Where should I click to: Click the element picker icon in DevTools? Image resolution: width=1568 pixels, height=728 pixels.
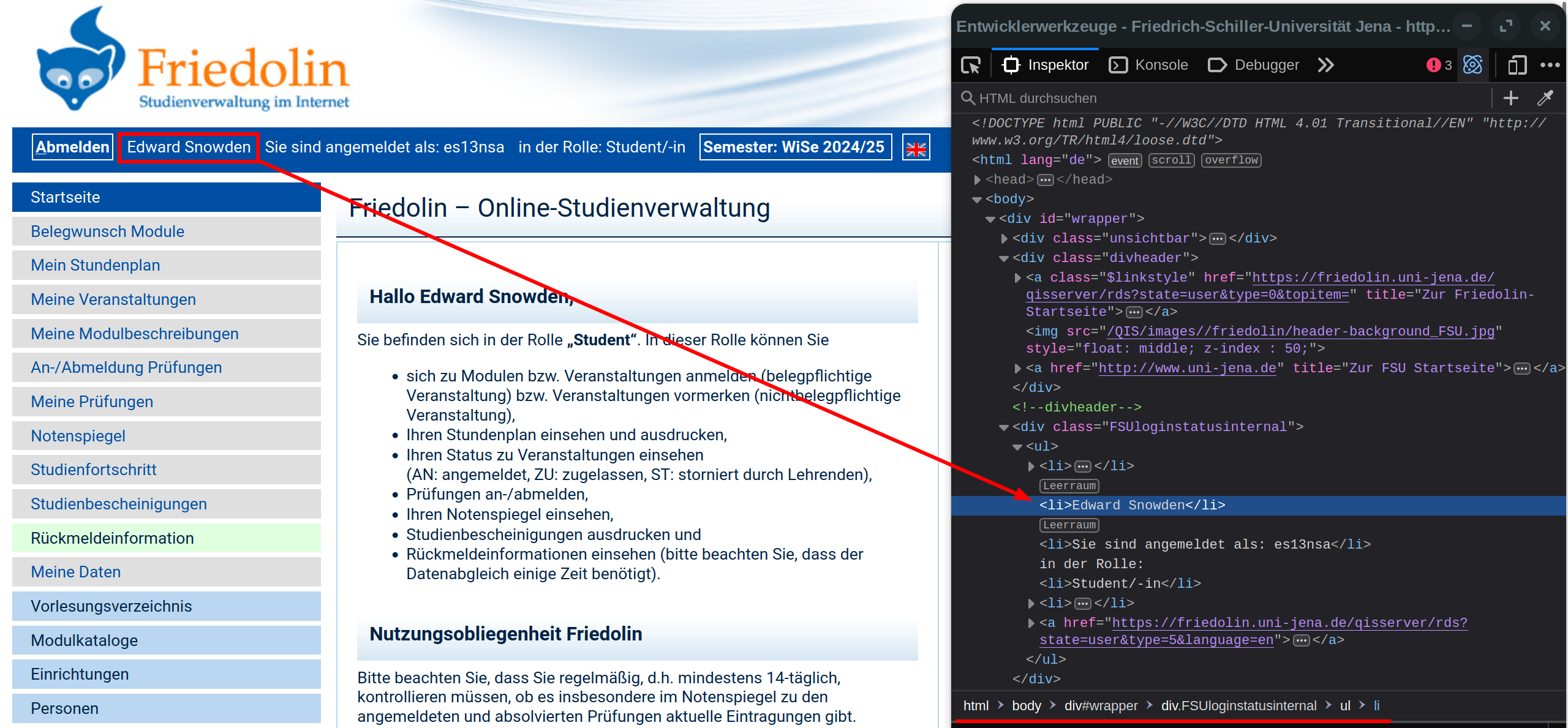(x=971, y=65)
